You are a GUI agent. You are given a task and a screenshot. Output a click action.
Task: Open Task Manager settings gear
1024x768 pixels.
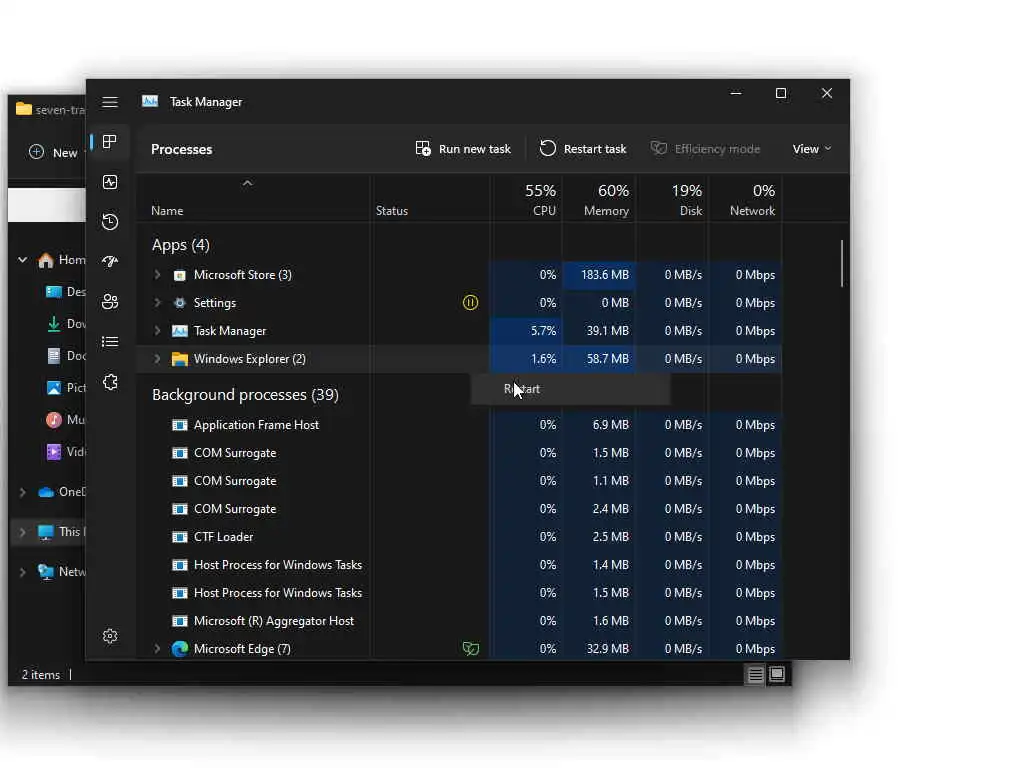(x=110, y=636)
